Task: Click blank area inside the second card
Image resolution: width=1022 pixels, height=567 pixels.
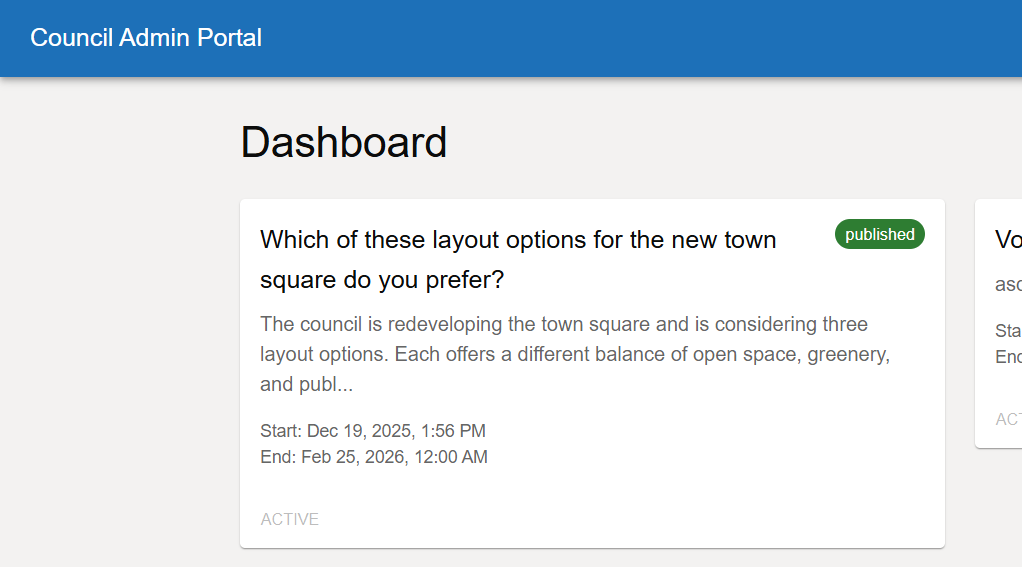Action: (1005, 385)
